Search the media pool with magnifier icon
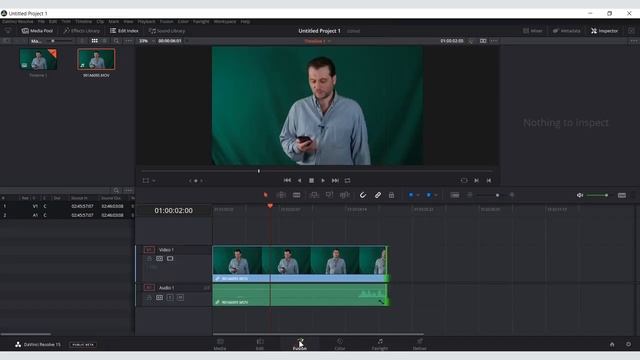This screenshot has height=360, width=640. pos(116,41)
